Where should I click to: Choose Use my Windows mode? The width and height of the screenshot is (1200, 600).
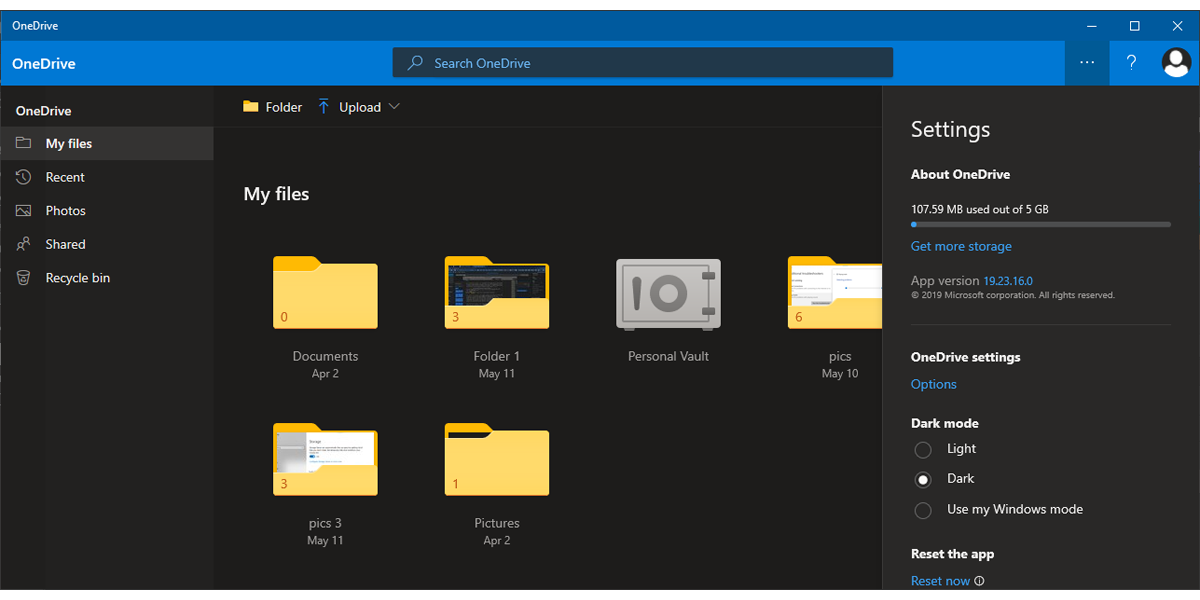[x=922, y=510]
